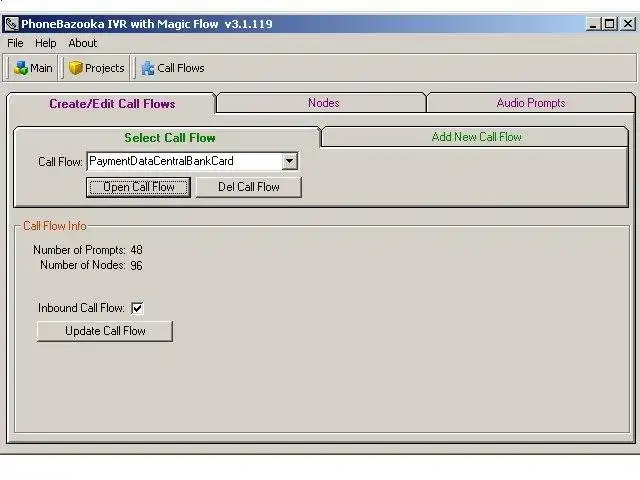This screenshot has width=640, height=480.
Task: Switch to the Add New Call Flow tab
Action: 476,137
